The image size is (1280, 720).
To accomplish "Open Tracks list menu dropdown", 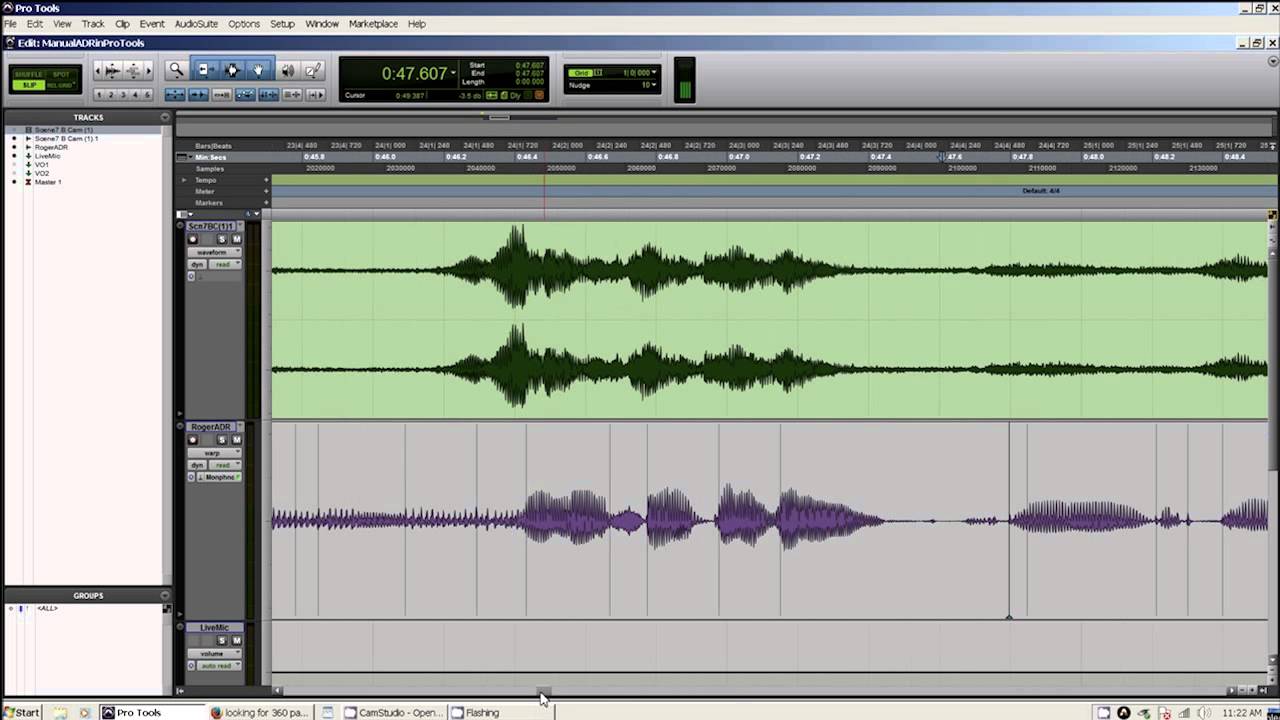I will [x=165, y=117].
